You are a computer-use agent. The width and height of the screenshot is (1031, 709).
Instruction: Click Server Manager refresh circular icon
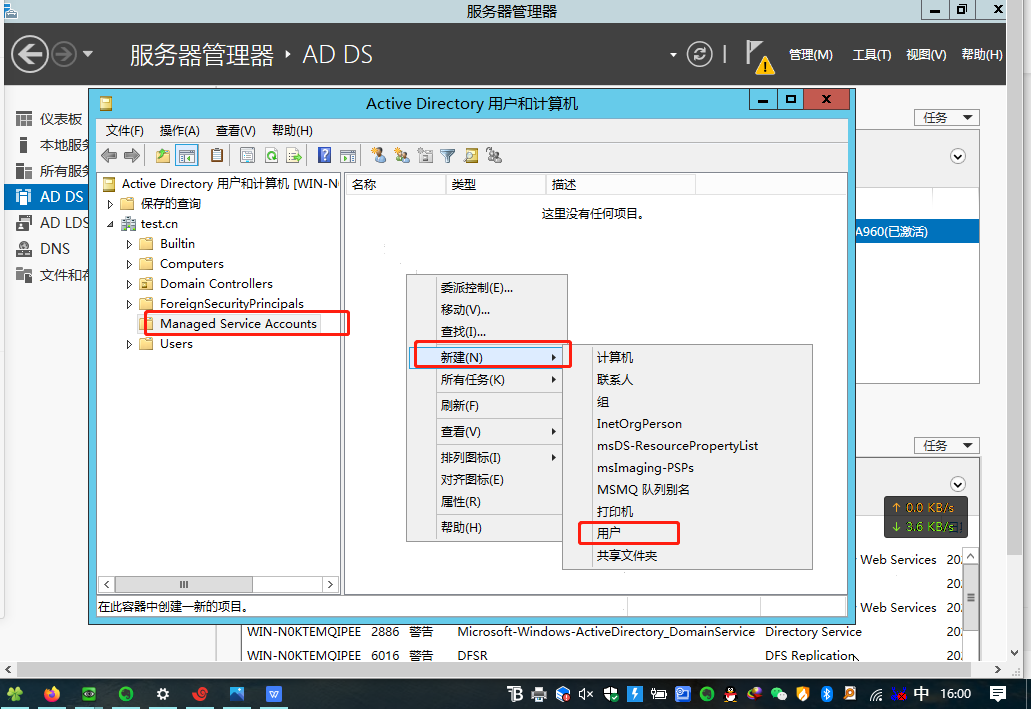coord(699,54)
